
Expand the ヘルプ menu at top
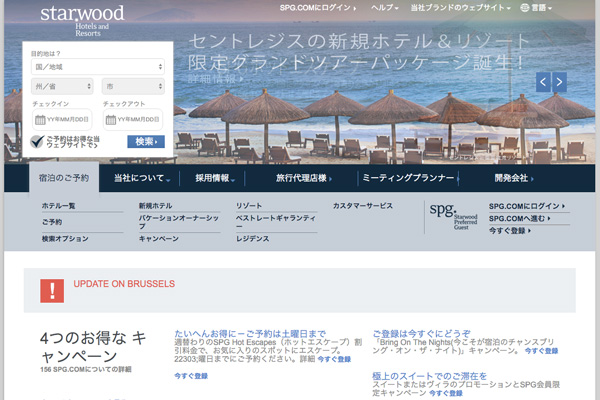point(385,8)
